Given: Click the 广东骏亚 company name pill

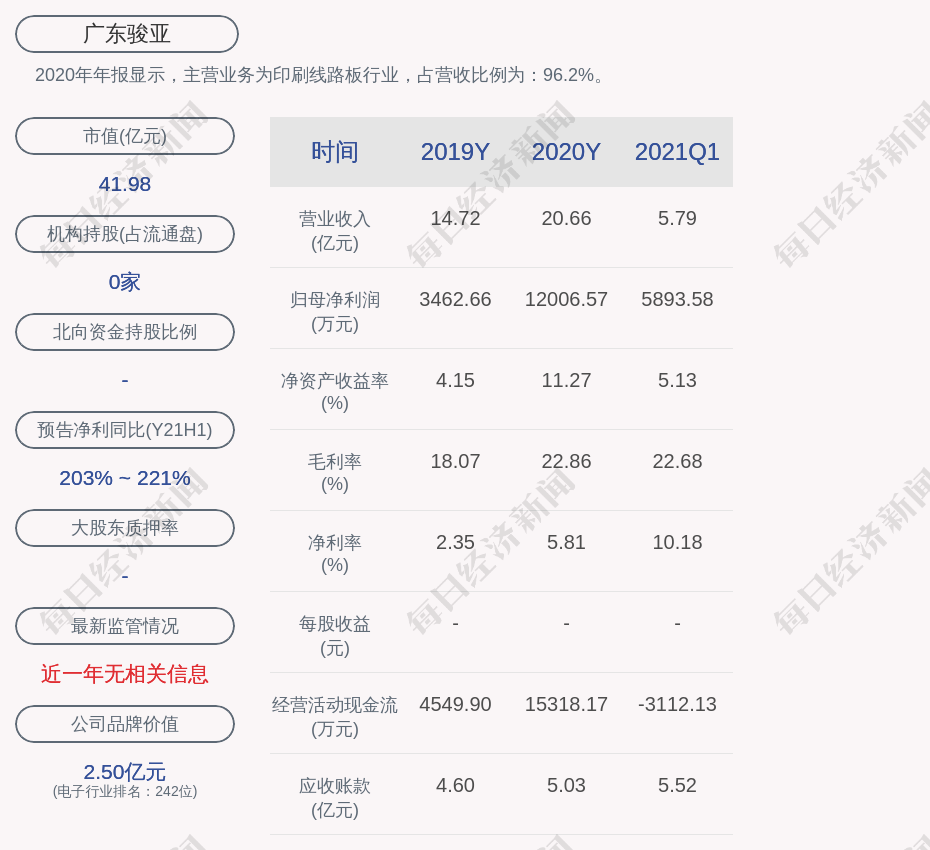Looking at the screenshot, I should point(127,34).
